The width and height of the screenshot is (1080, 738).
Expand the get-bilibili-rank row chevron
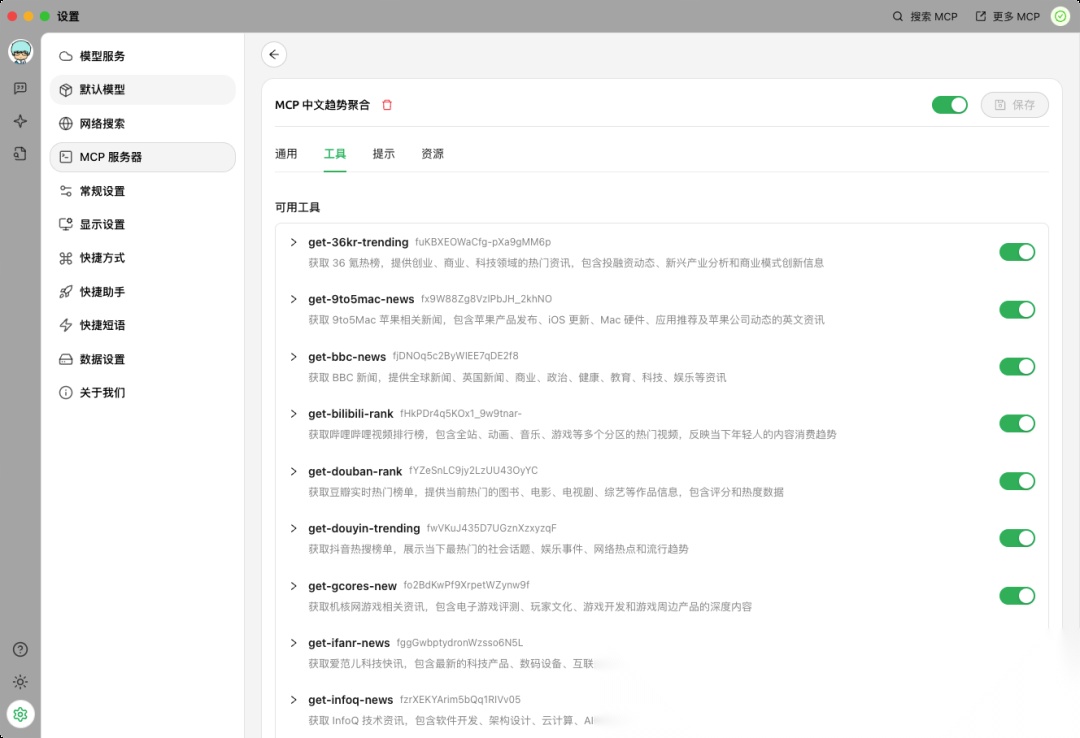(293, 413)
